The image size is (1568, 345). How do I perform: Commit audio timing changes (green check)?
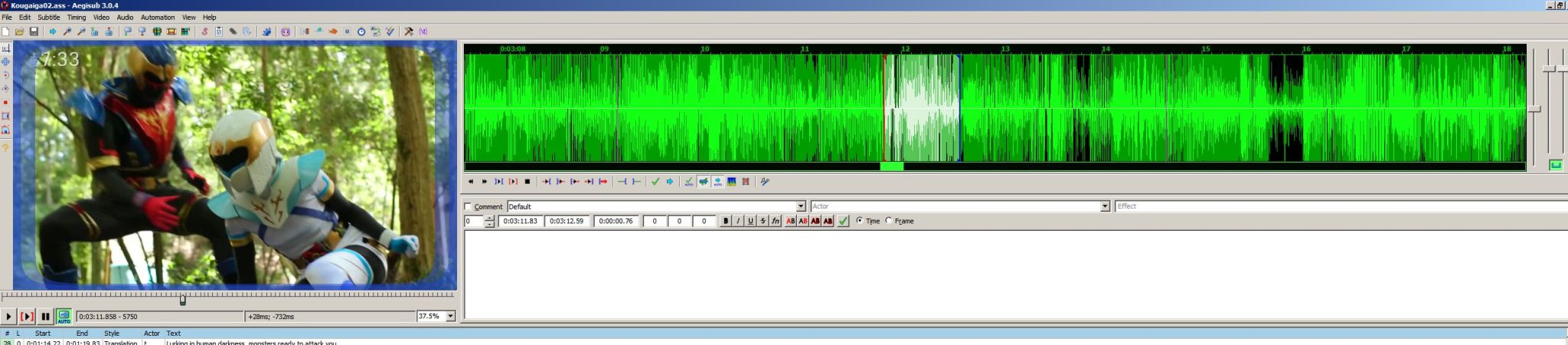click(655, 182)
